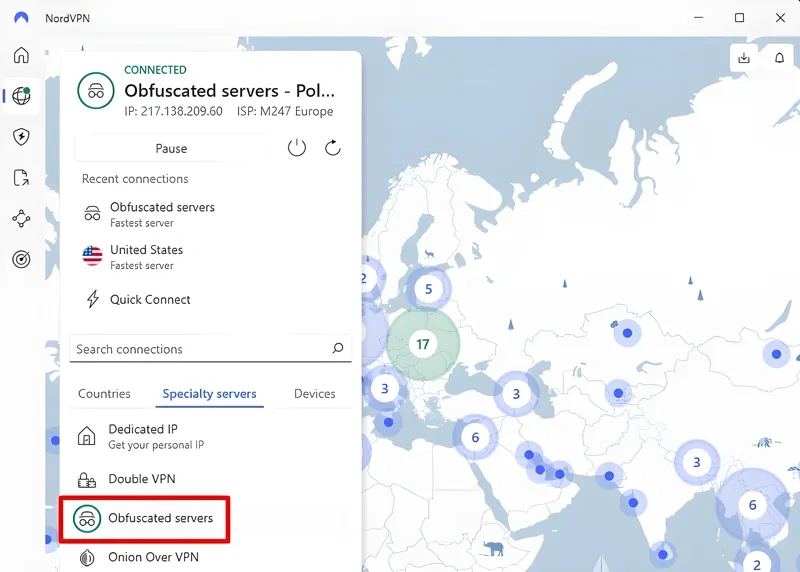Click the Get your personal IP text
The width and height of the screenshot is (800, 572).
[x=156, y=445]
